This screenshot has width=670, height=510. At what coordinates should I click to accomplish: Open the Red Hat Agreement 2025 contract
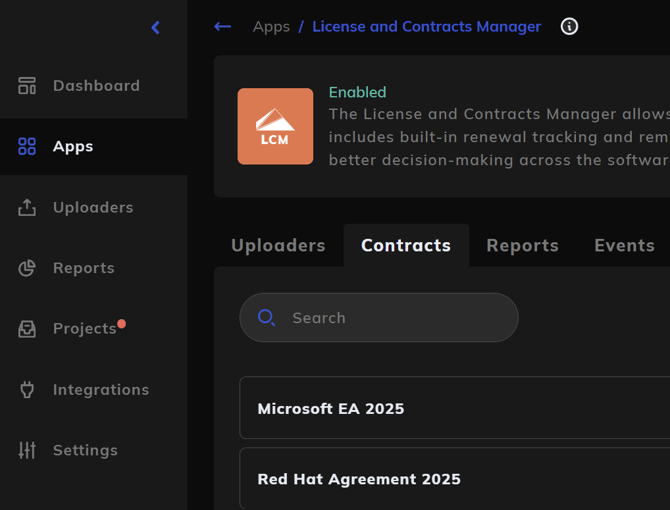pos(359,479)
